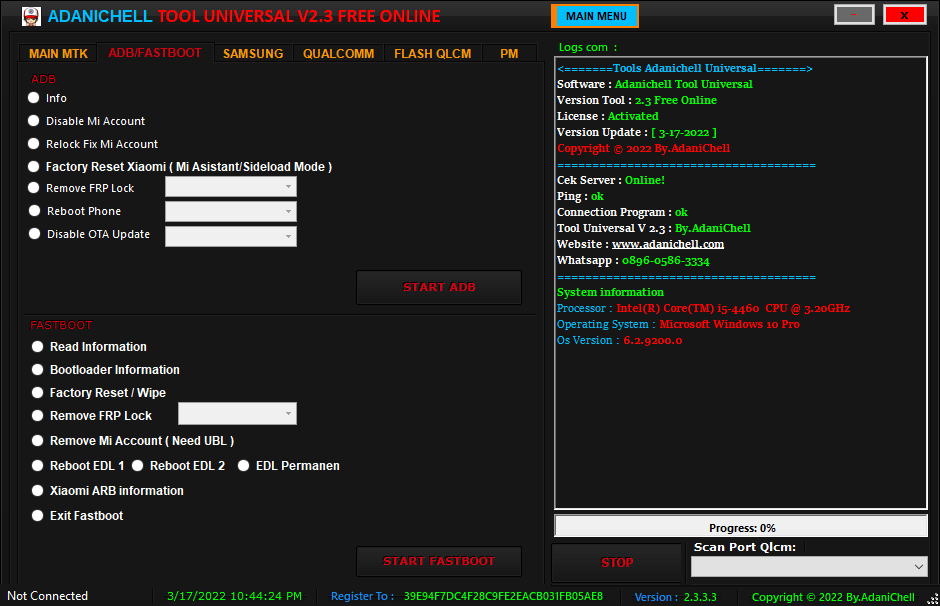Select Remove FRP Lock under ADB

(x=33, y=188)
